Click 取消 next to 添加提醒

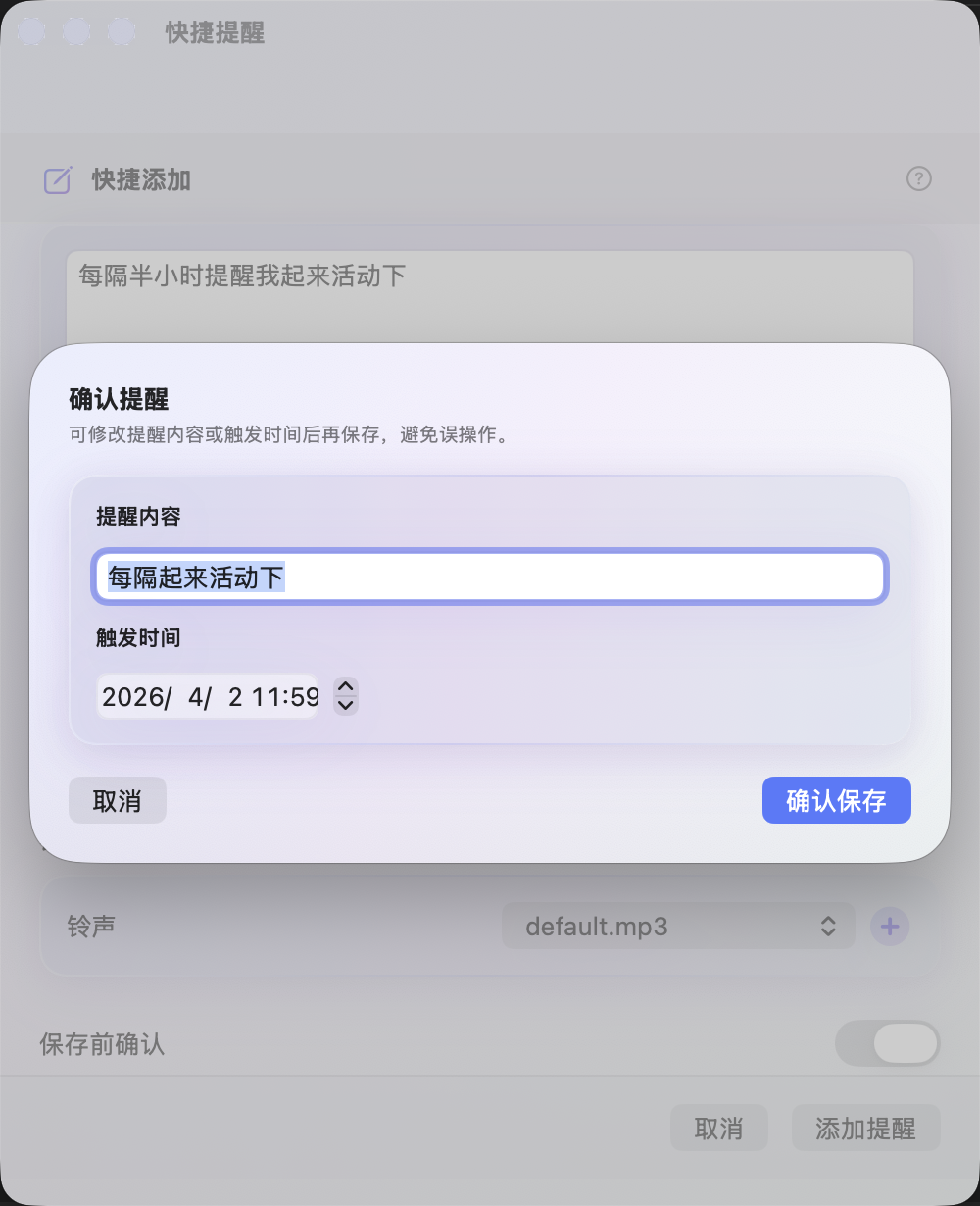(x=718, y=1129)
